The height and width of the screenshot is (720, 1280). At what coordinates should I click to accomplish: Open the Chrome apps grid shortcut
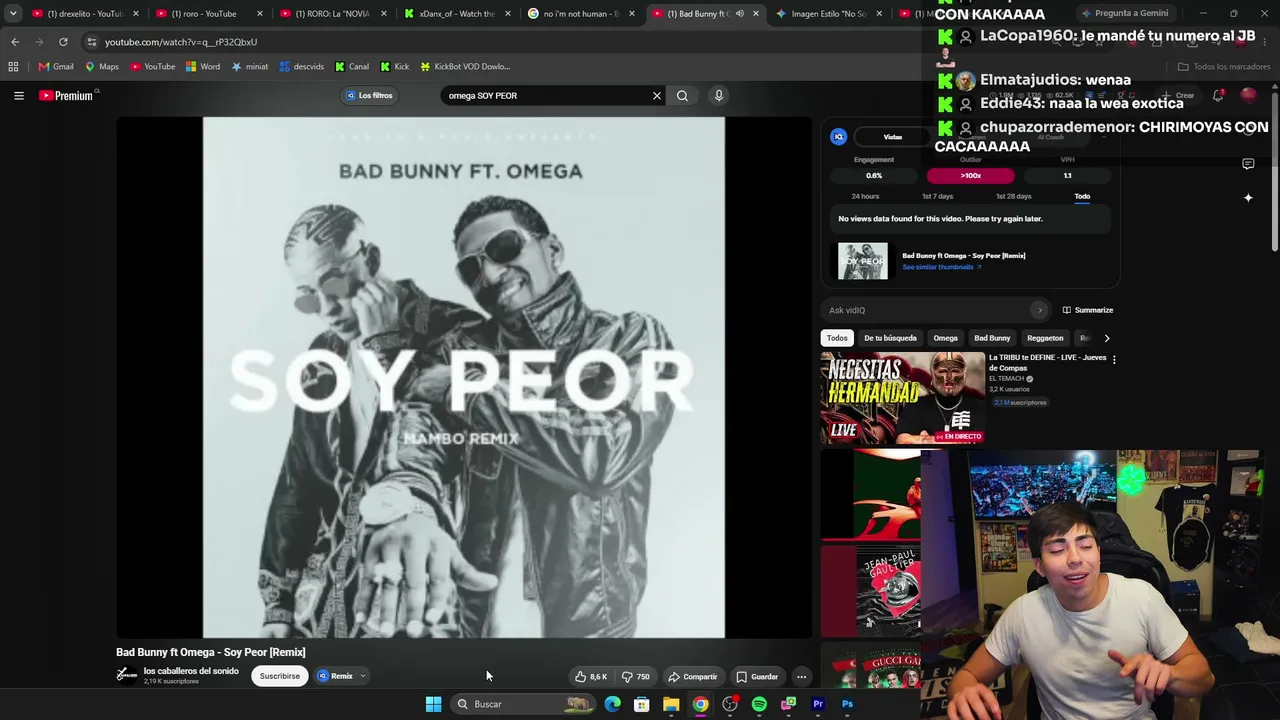click(13, 66)
